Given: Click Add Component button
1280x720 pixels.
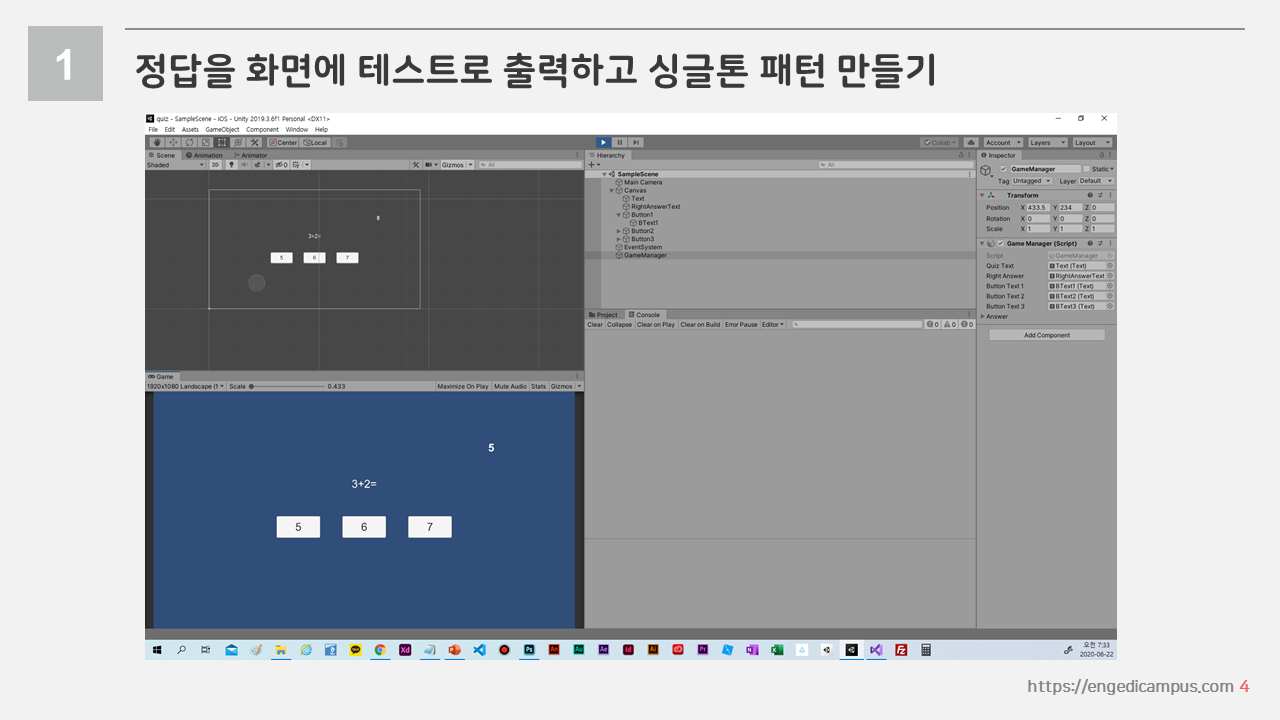Looking at the screenshot, I should (1047, 335).
